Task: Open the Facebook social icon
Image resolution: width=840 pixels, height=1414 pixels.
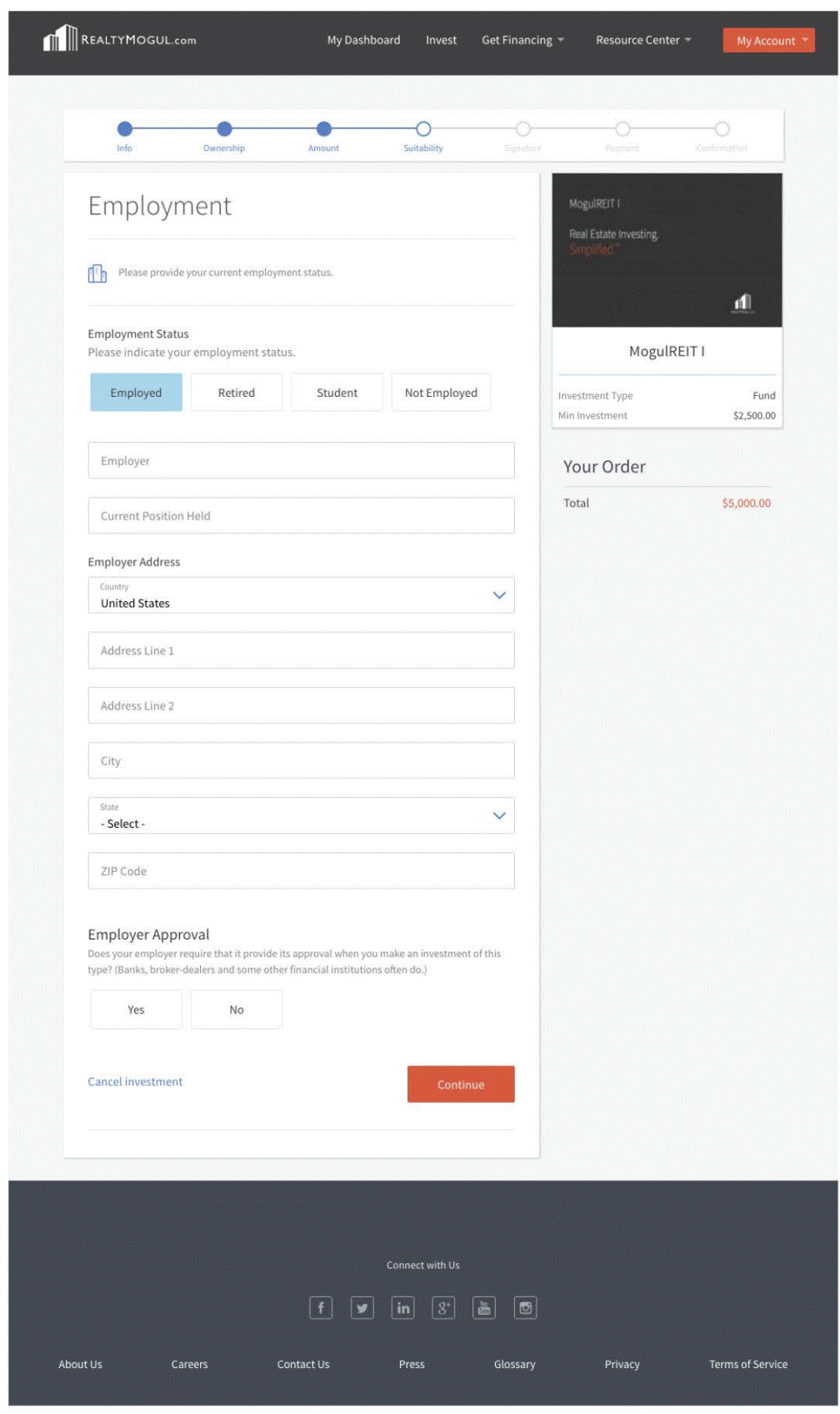Action: [321, 1307]
